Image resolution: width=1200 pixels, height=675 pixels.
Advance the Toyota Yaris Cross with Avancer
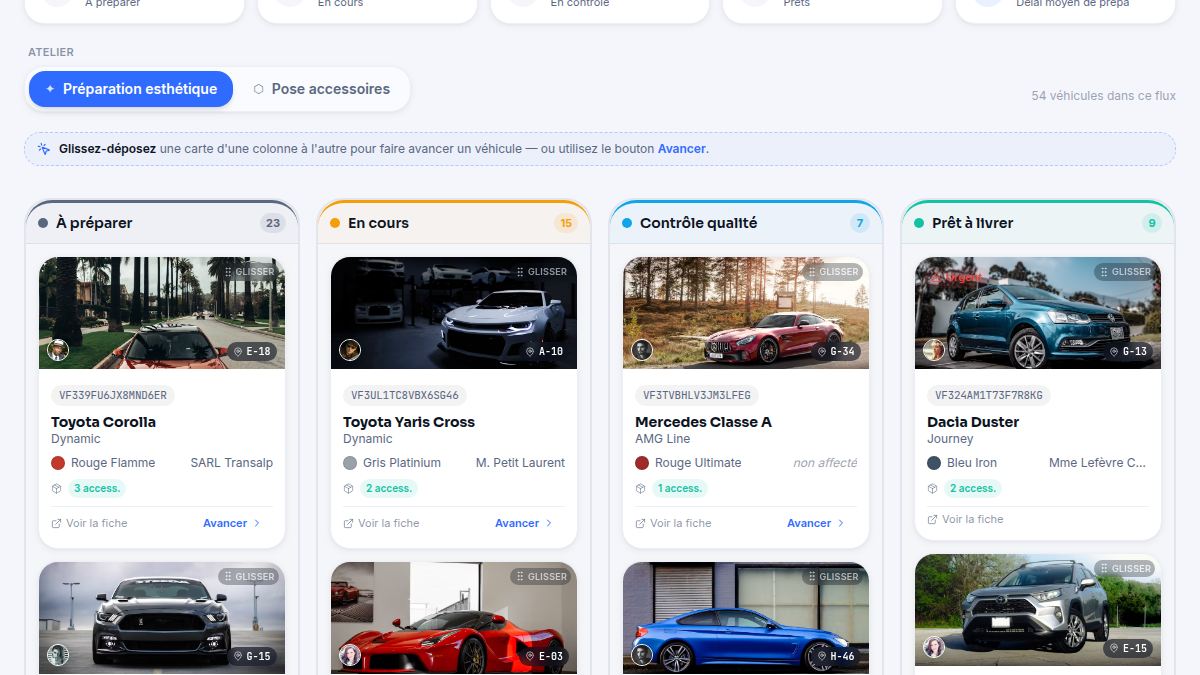524,523
